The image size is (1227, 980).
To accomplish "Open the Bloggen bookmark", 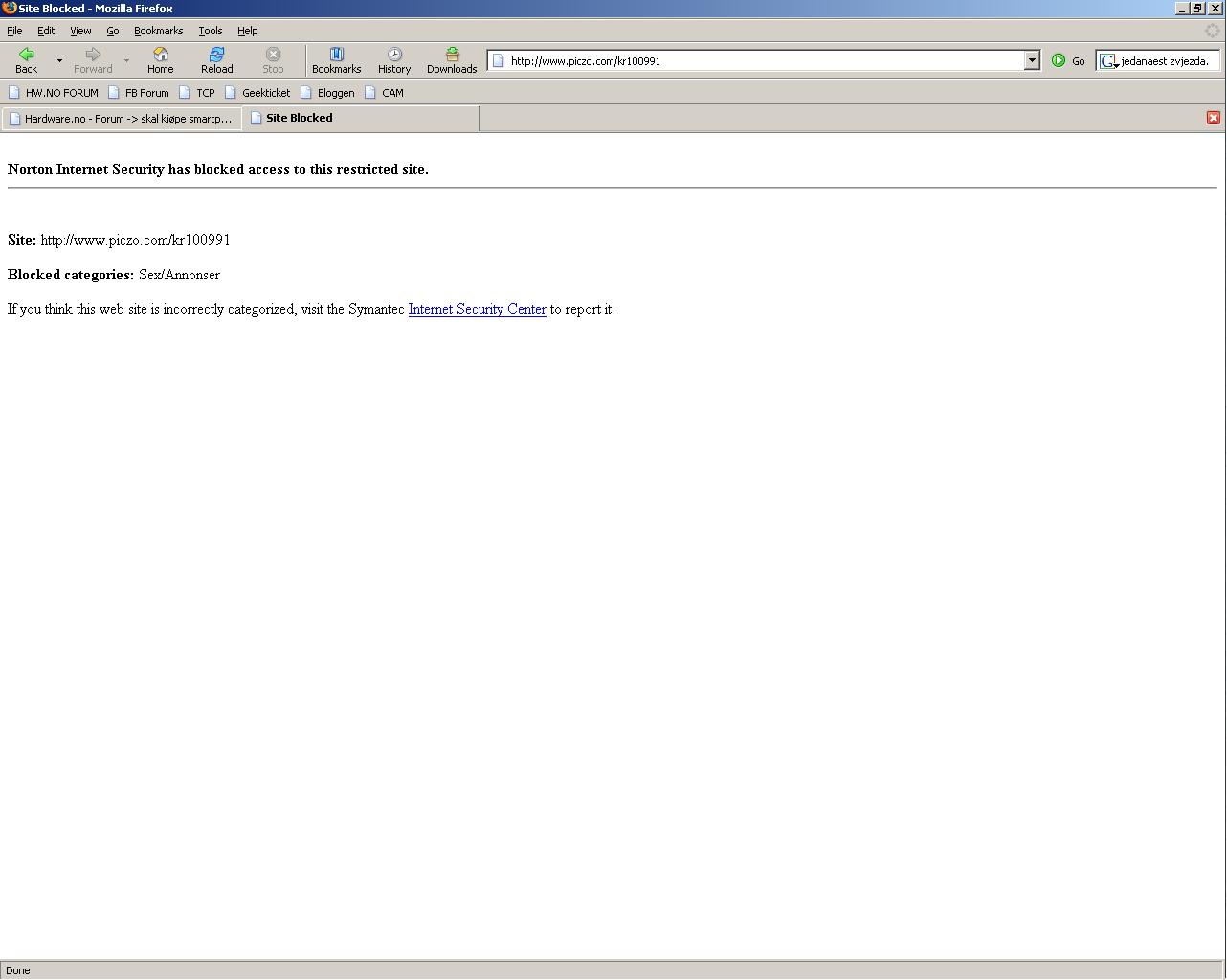I will click(x=326, y=93).
